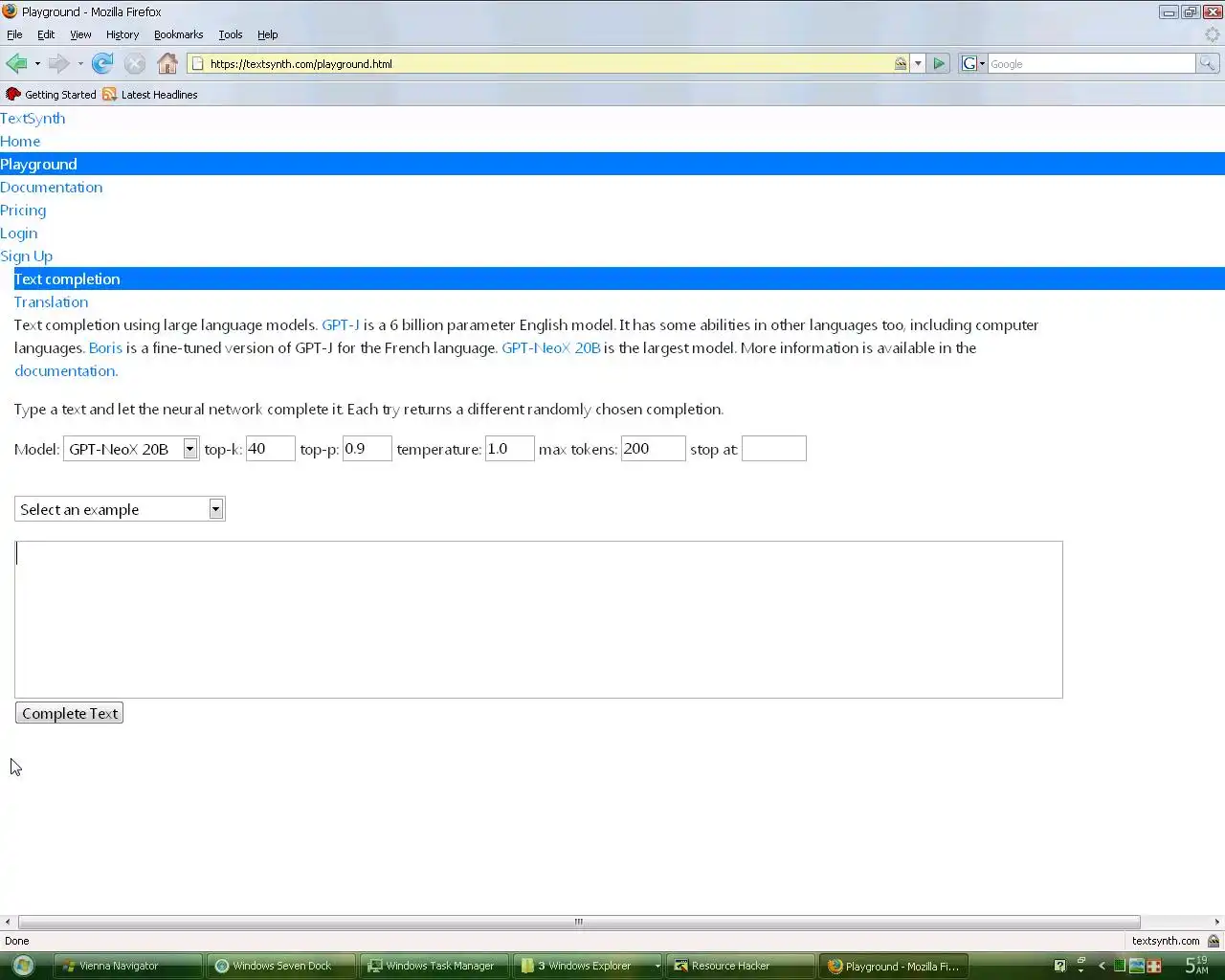This screenshot has width=1225, height=980.
Task: Open the Documentation nav link
Action: pos(52,188)
